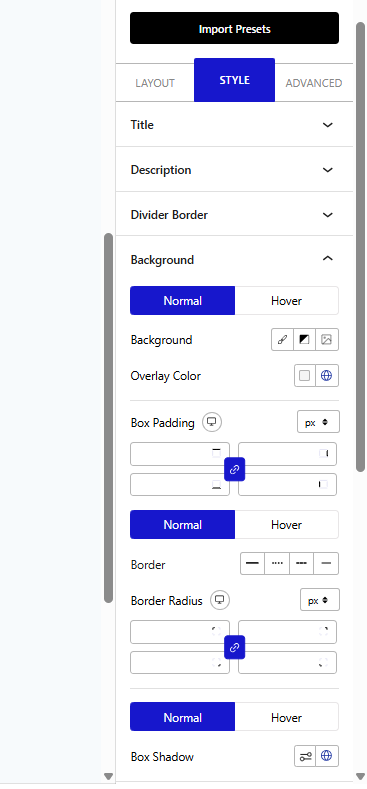Open Box Shadow settings sliders icon
Image resolution: width=367 pixels, height=789 pixels.
pos(305,756)
